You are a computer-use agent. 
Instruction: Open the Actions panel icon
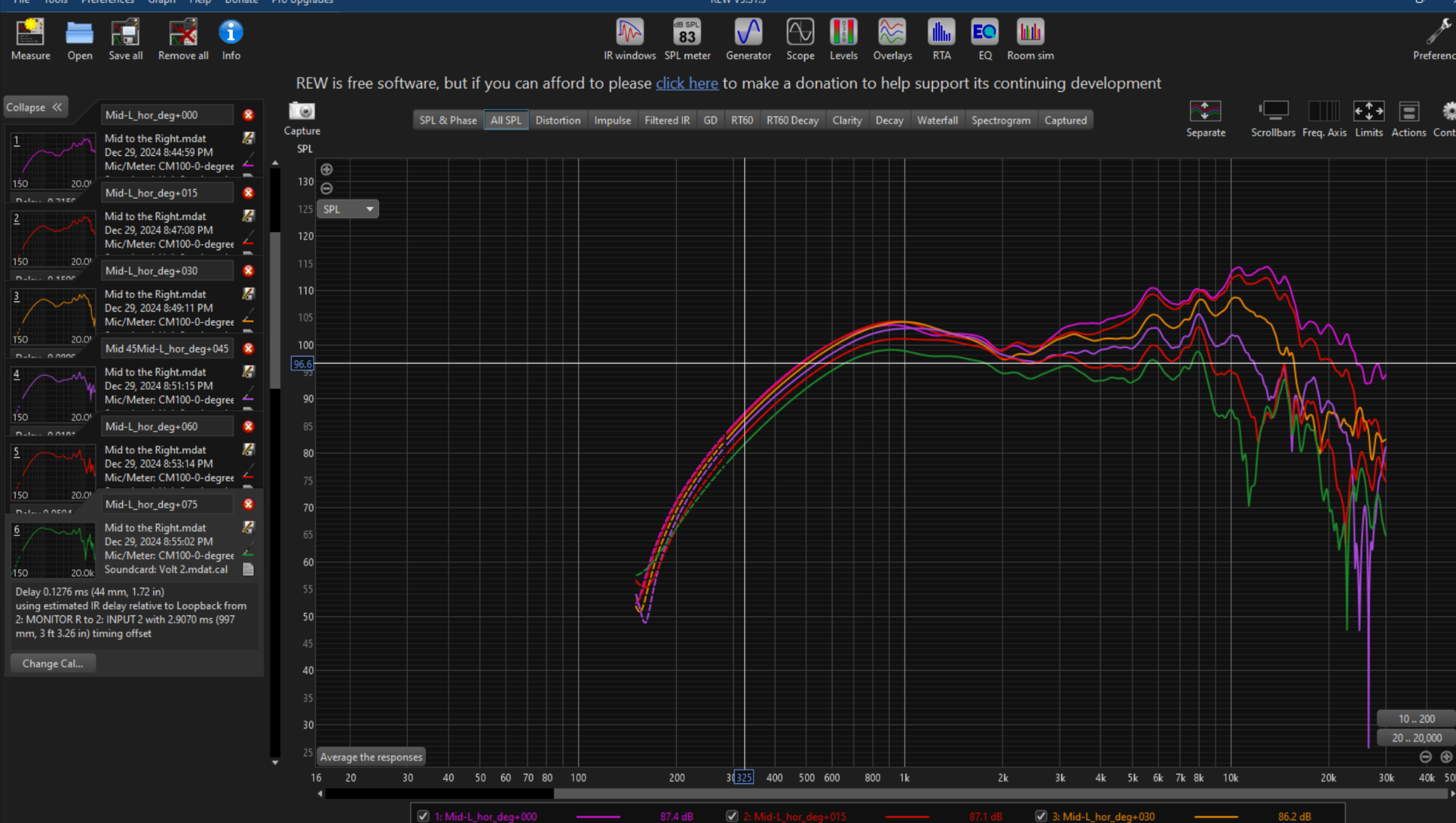[1408, 119]
